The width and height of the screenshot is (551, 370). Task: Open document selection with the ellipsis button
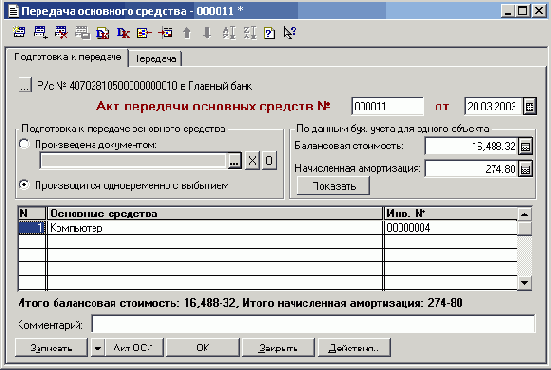click(x=234, y=161)
